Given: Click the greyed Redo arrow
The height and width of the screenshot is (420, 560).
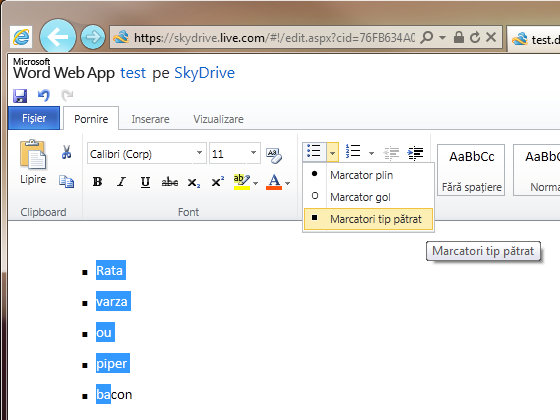Looking at the screenshot, I should pyautogui.click(x=67, y=95).
